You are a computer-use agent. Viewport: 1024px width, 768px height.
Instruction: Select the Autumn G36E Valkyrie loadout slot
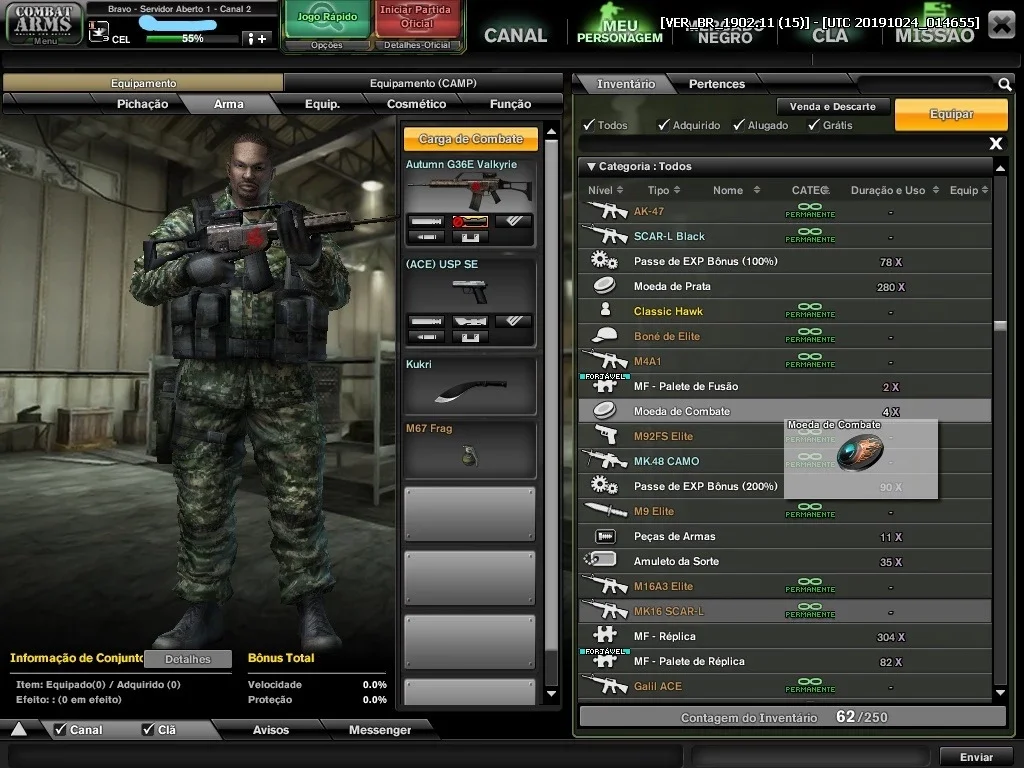click(x=470, y=202)
